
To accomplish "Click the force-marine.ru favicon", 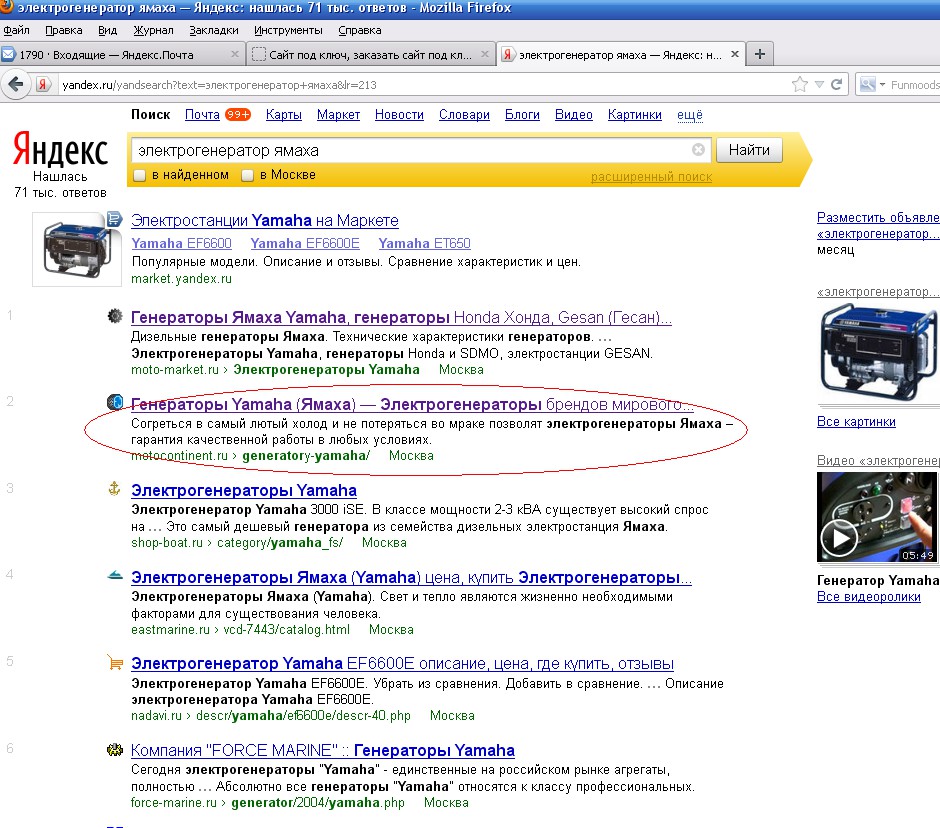I will pos(115,749).
